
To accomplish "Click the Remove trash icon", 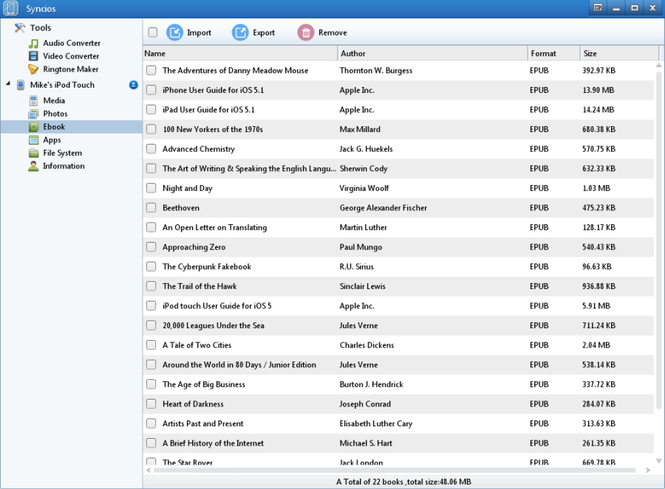I will [x=306, y=32].
